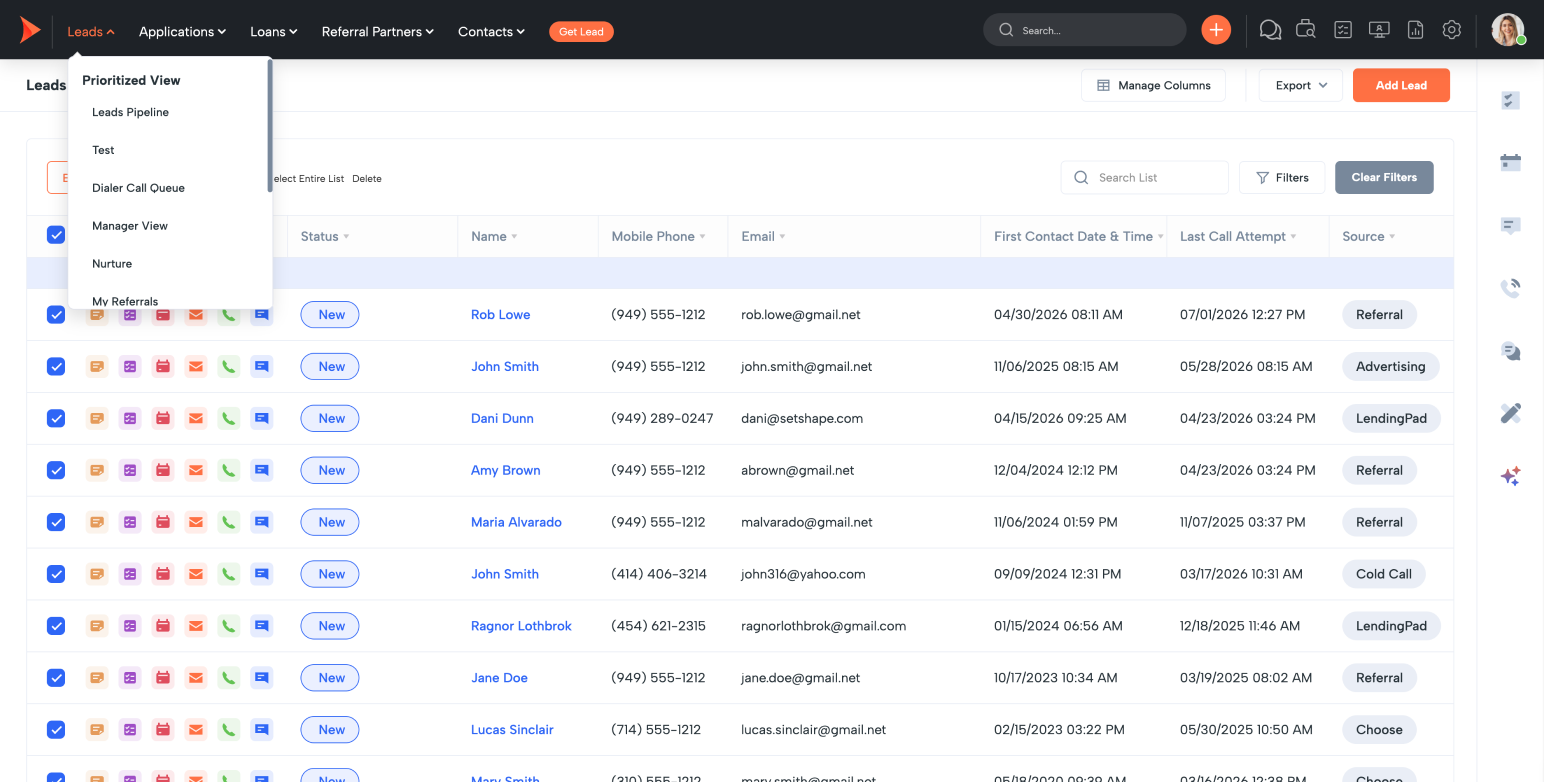Click the email icon on Lucas Sinclair's row
Screen dimensions: 1544x782
point(196,730)
